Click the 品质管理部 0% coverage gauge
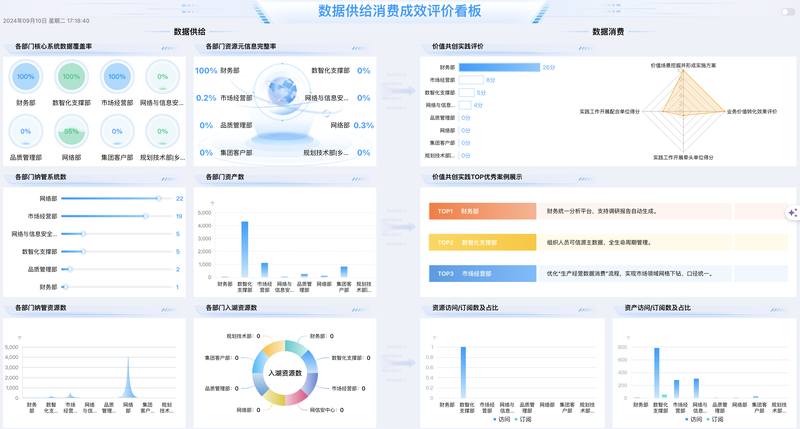 tap(26, 131)
